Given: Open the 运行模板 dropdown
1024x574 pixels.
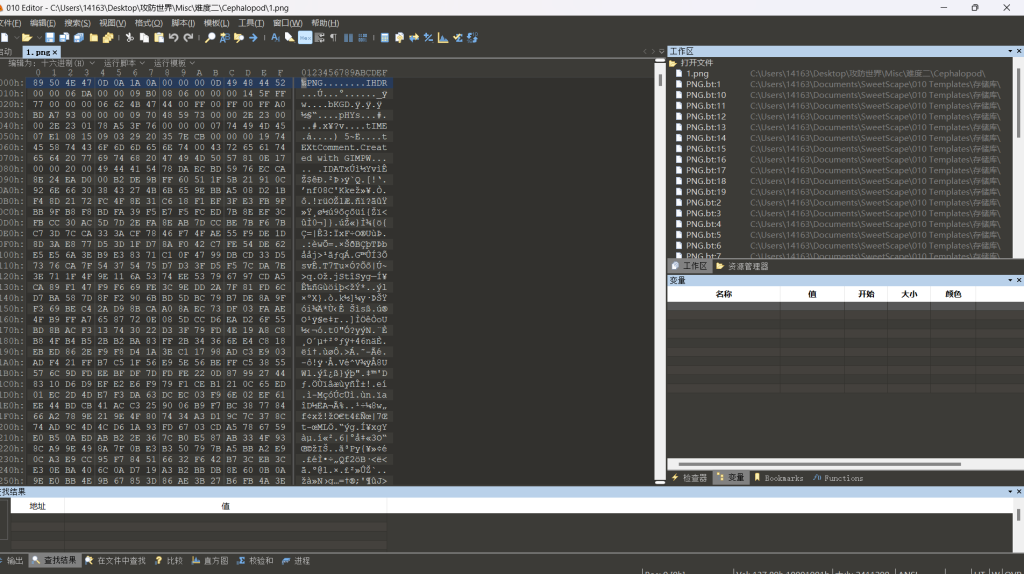Looking at the screenshot, I should 173,63.
